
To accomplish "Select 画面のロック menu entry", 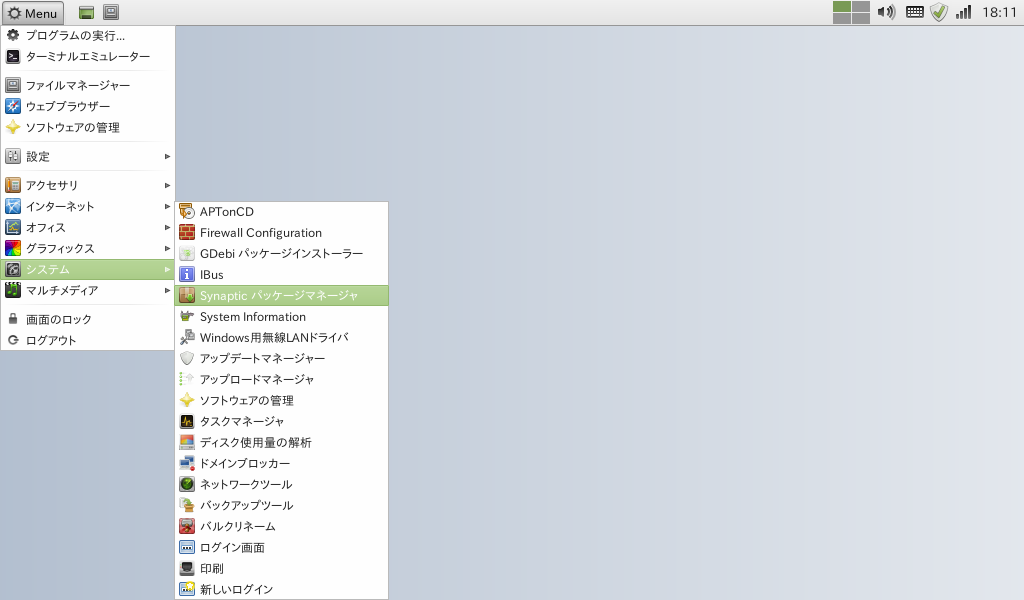I will pyautogui.click(x=88, y=319).
